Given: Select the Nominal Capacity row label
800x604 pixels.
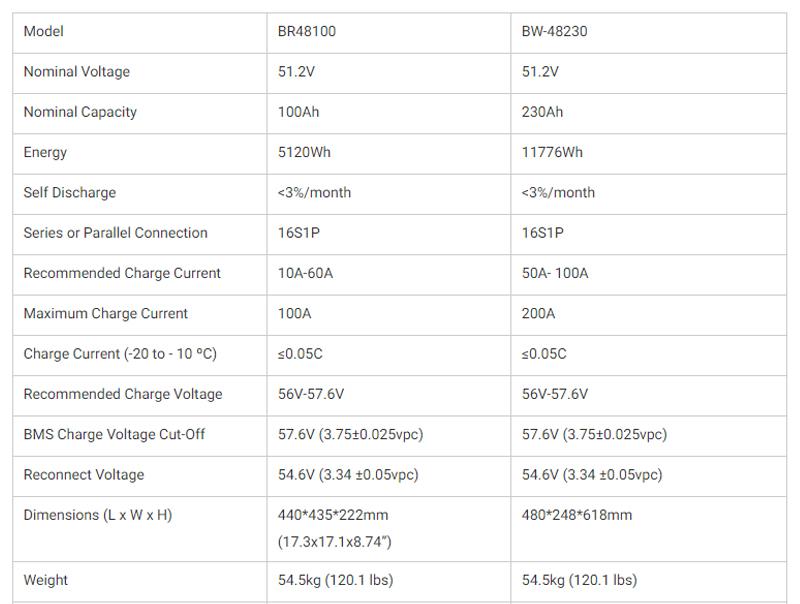Looking at the screenshot, I should pos(80,112).
